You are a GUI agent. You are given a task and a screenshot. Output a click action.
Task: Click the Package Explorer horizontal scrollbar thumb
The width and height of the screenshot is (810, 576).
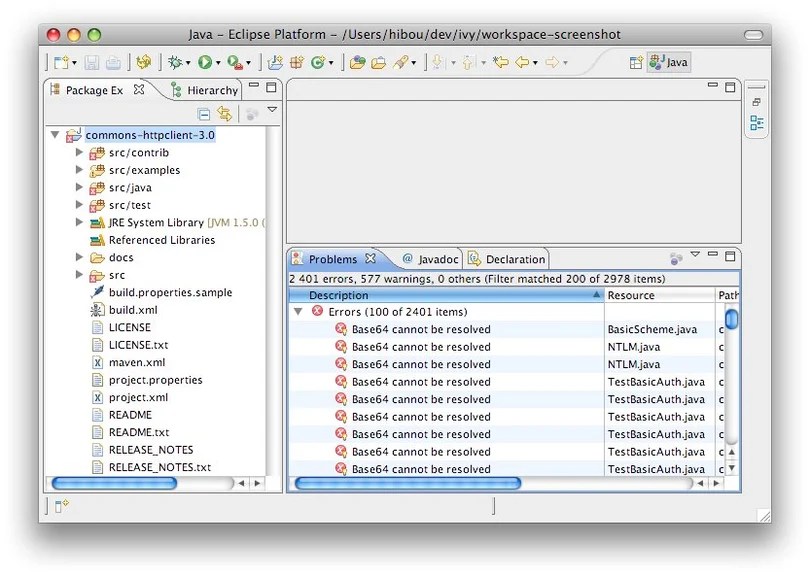click(114, 484)
